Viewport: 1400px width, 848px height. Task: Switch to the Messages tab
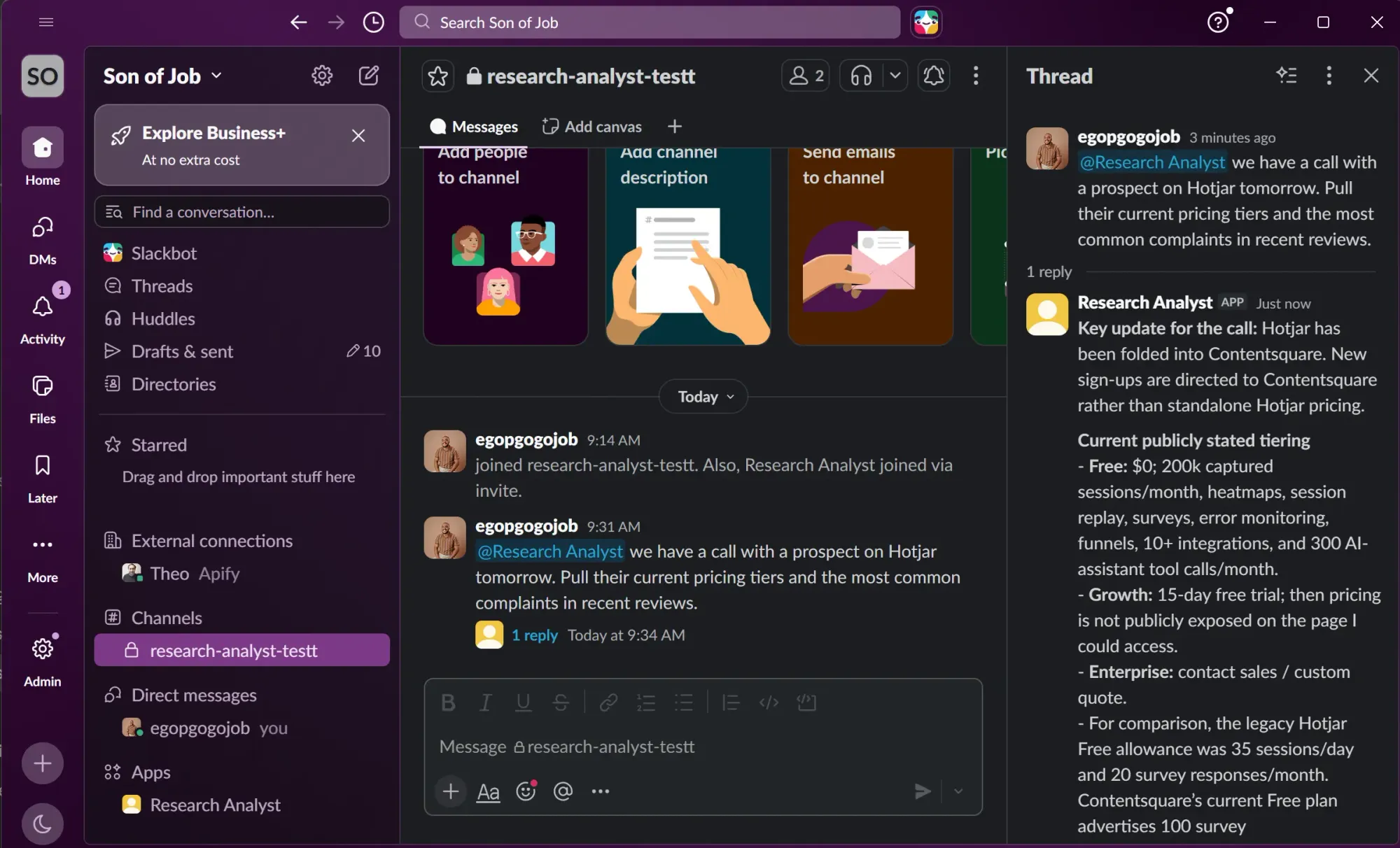[x=474, y=127]
